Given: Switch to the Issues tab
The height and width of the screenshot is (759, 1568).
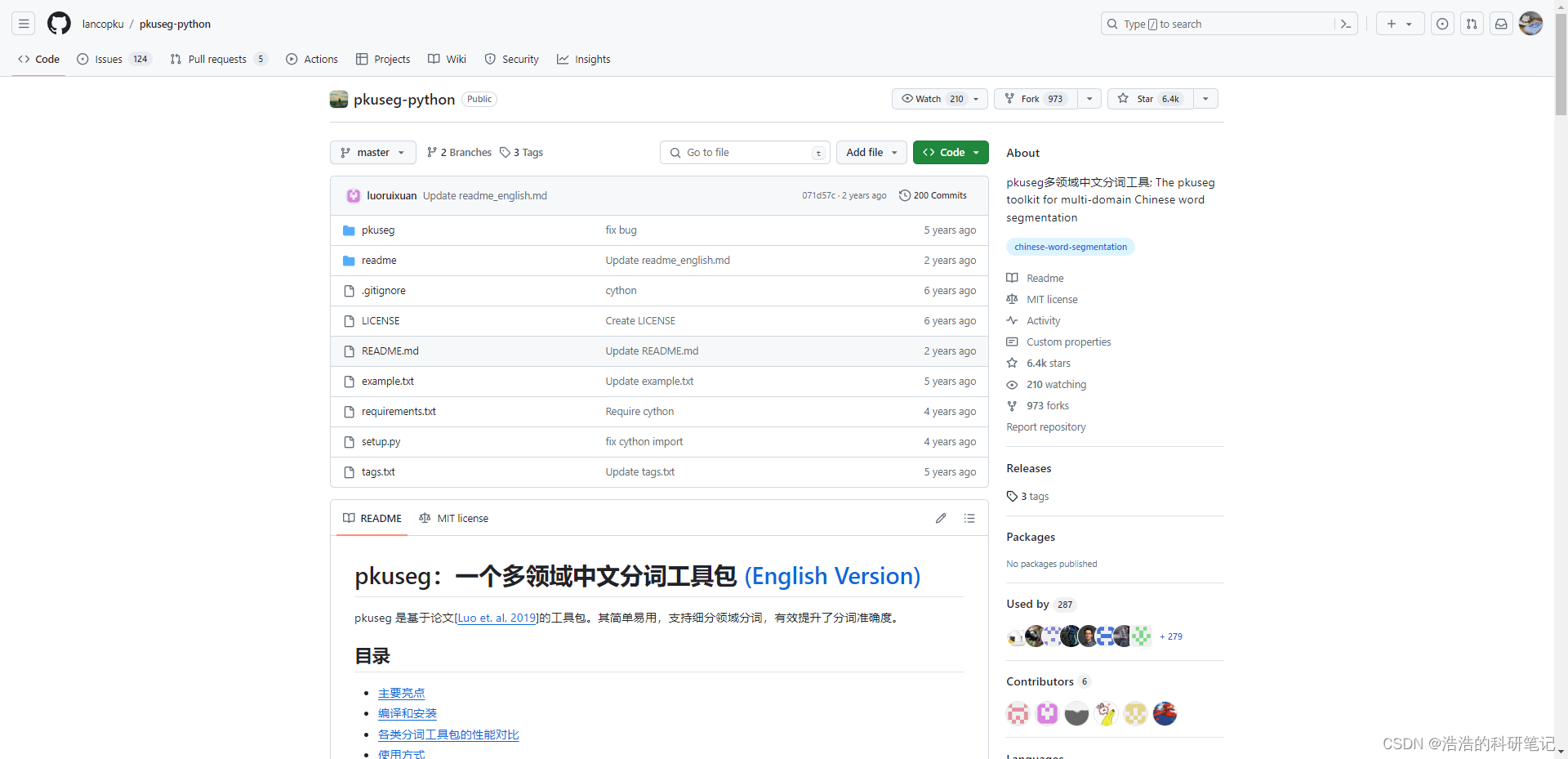Looking at the screenshot, I should 114,59.
